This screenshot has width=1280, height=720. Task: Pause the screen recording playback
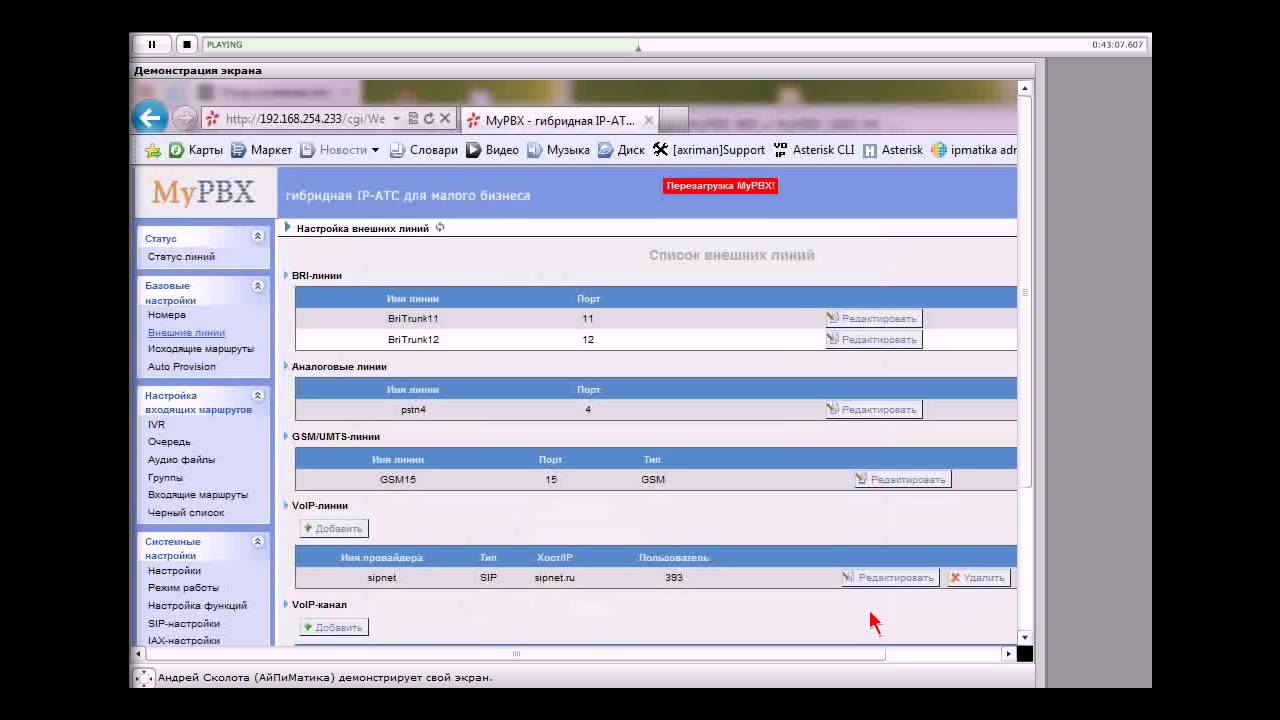click(x=152, y=44)
